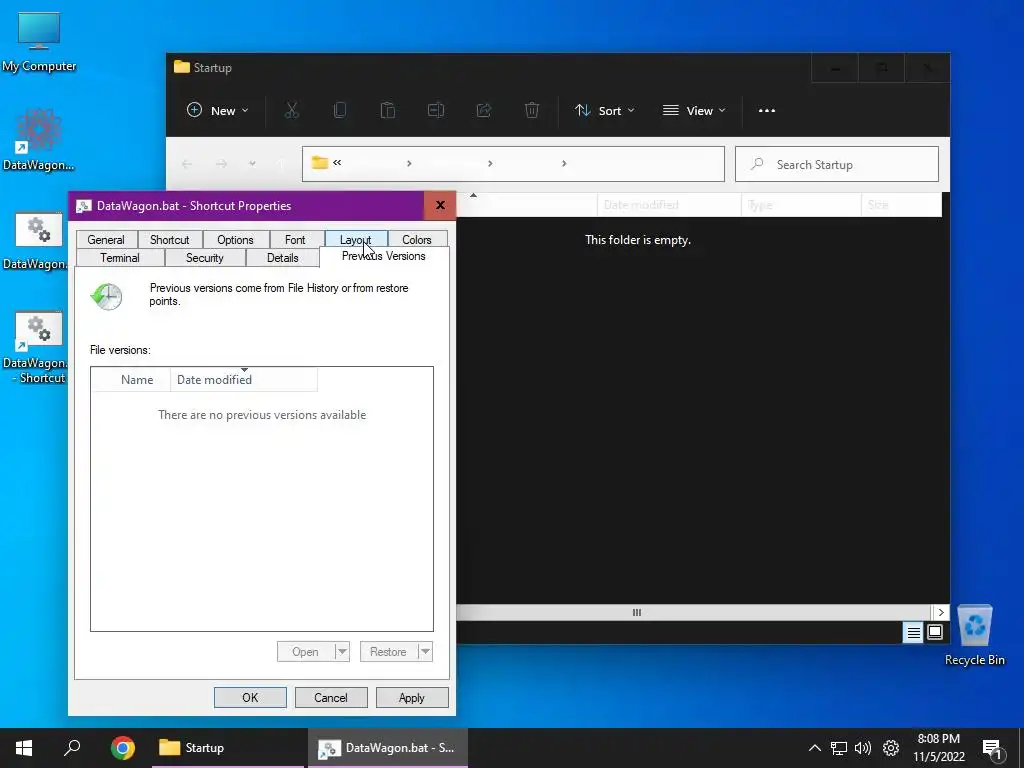
Task: Click the Forward arrow in Startup window
Action: pyautogui.click(x=221, y=164)
